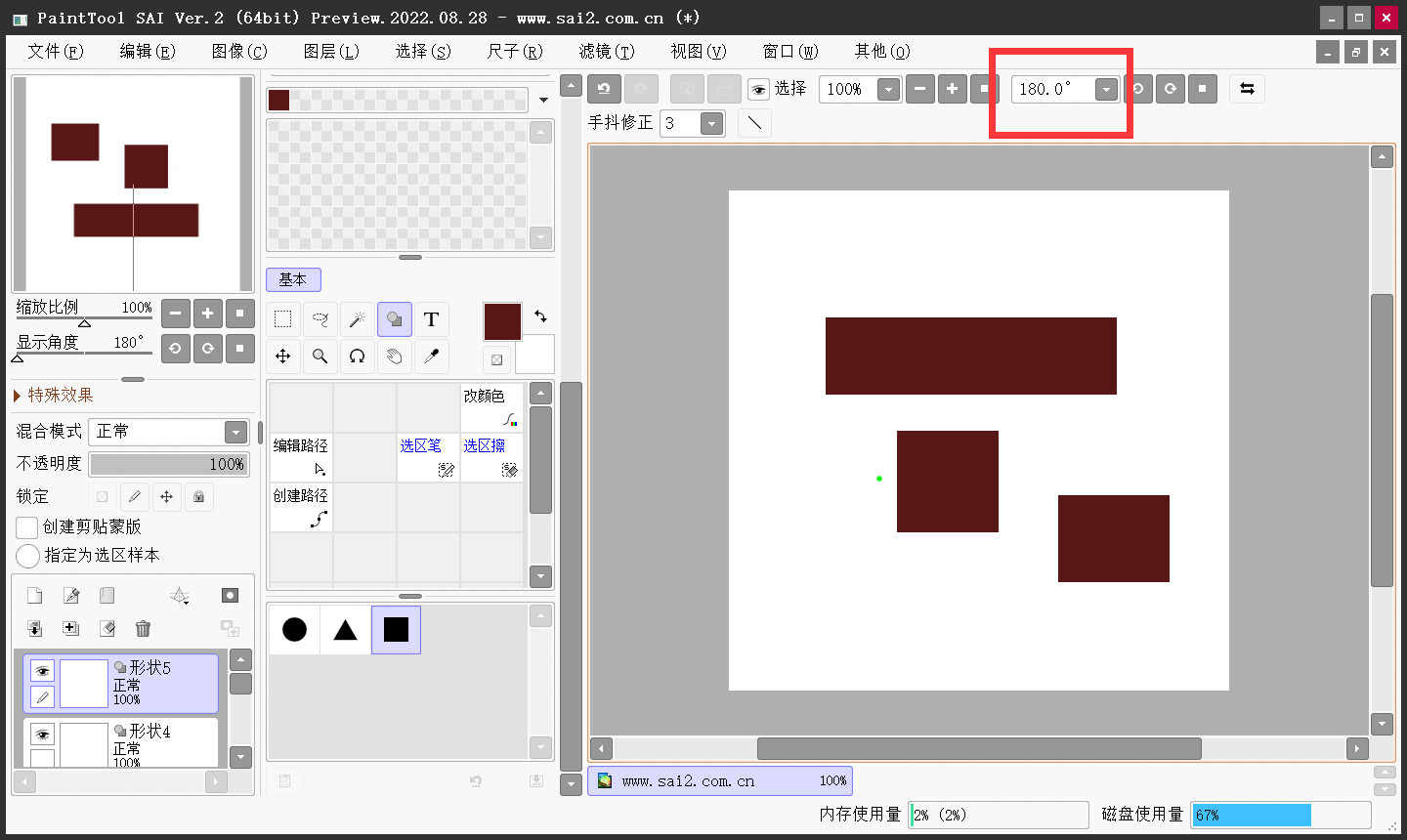Viewport: 1407px width, 840px height.
Task: Open the 视图(V) menu
Action: pos(699,51)
